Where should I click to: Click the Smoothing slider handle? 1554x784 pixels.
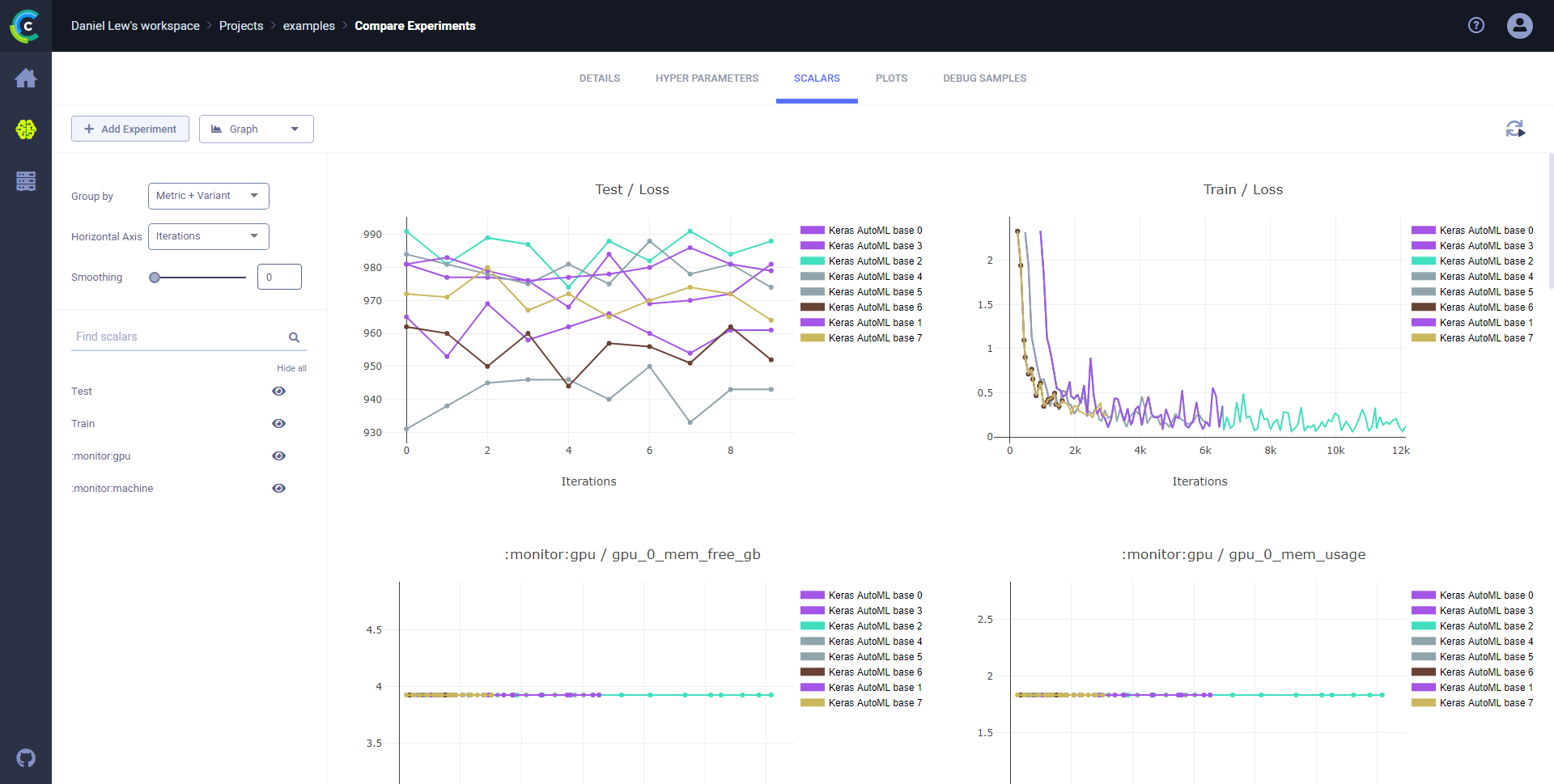[155, 278]
